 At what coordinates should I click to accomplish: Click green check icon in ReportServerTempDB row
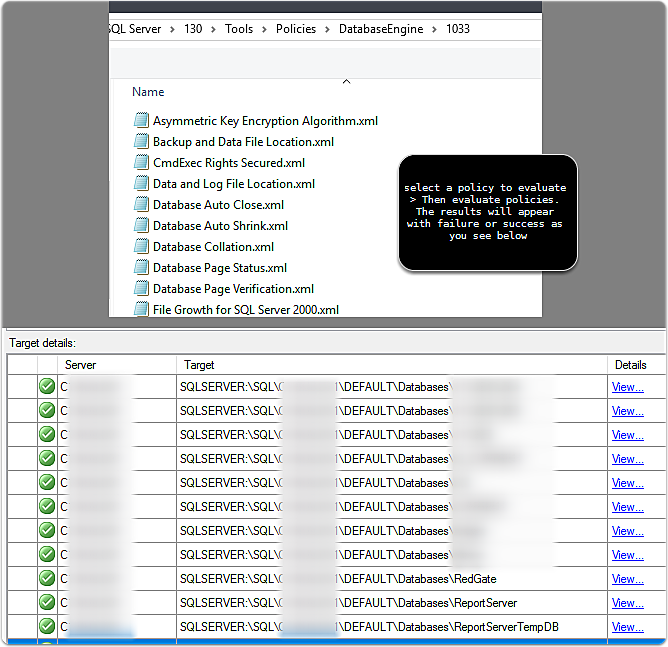coord(47,627)
